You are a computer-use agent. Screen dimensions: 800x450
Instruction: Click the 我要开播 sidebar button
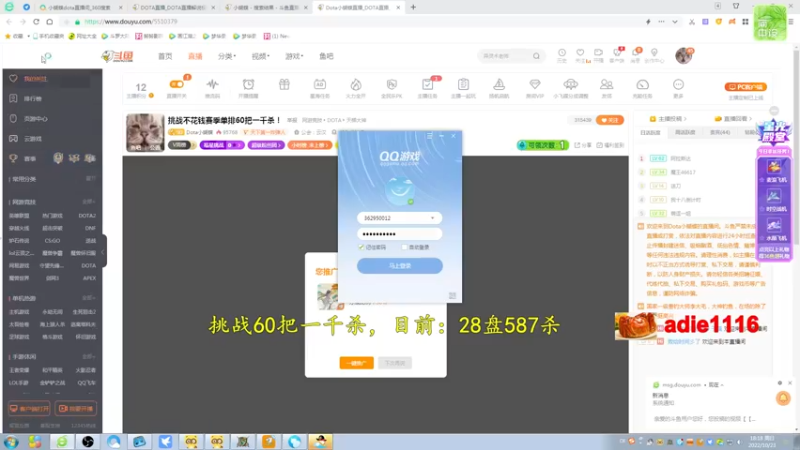pos(76,409)
